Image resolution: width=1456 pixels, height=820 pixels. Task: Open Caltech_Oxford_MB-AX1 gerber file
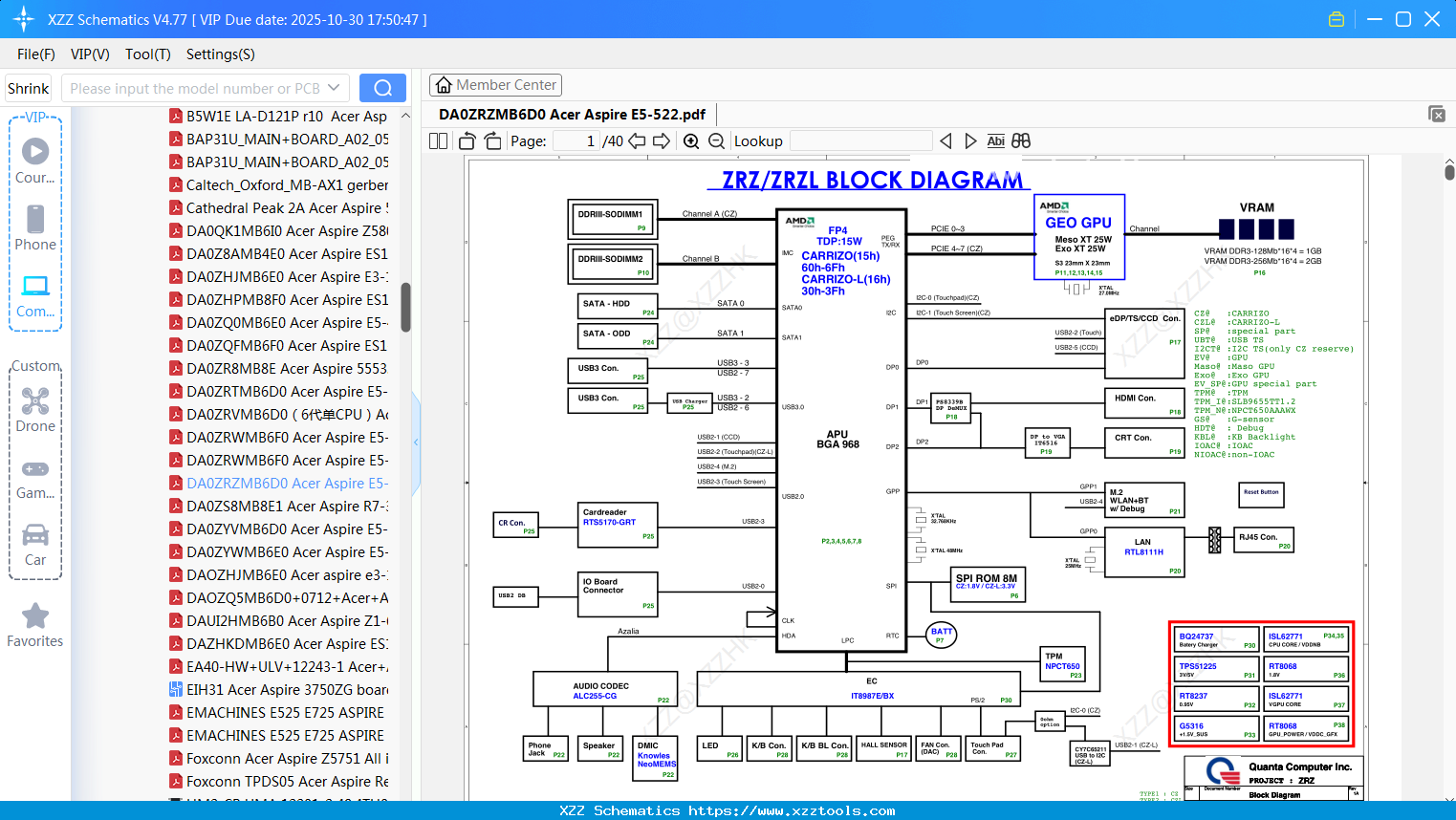tap(278, 185)
